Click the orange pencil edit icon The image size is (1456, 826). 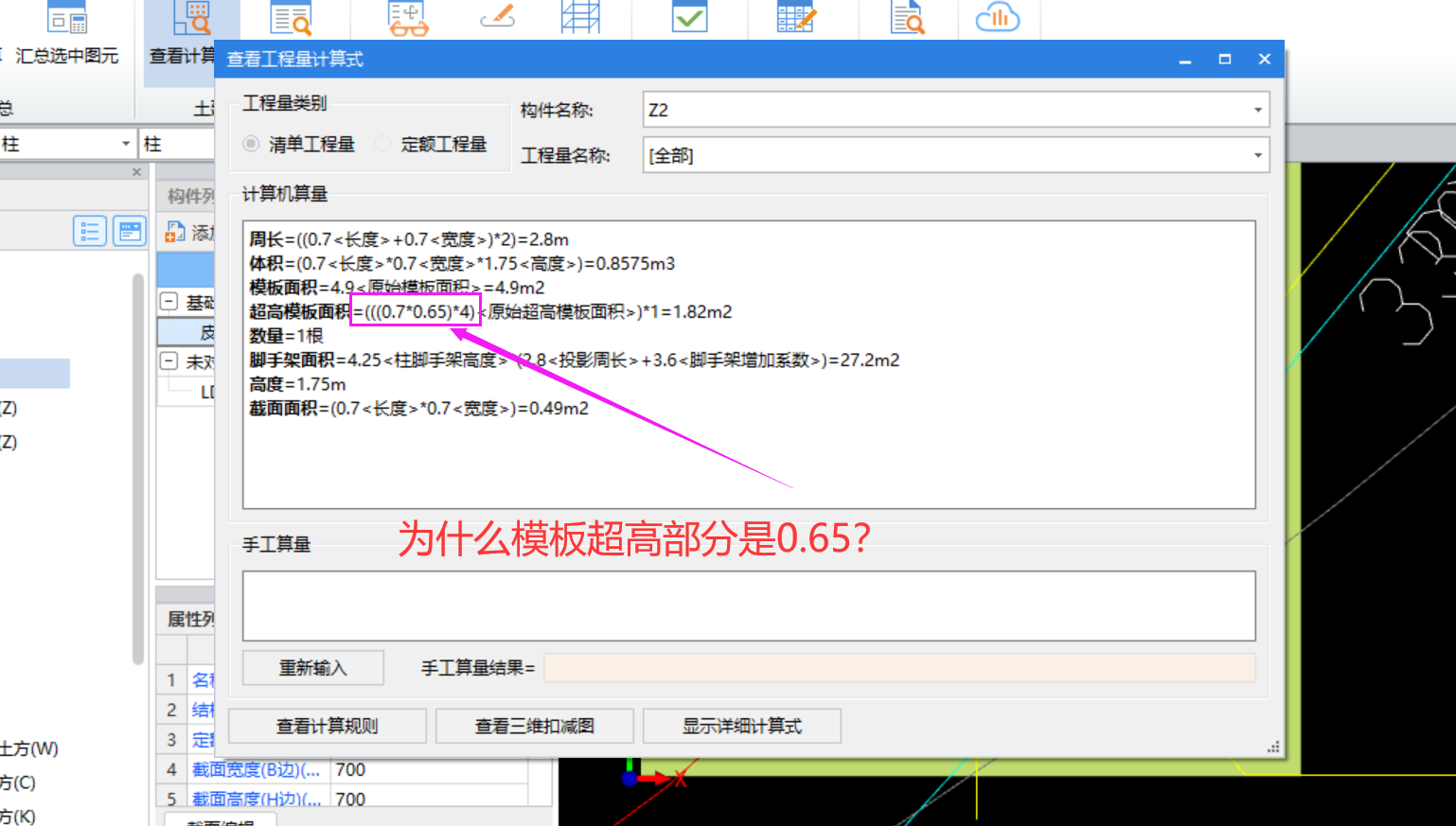(498, 16)
